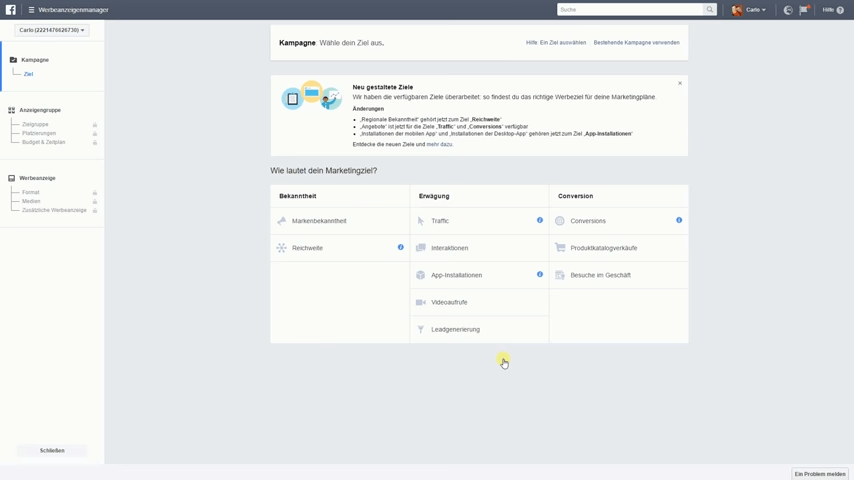Click the Schließen button

tap(52, 451)
